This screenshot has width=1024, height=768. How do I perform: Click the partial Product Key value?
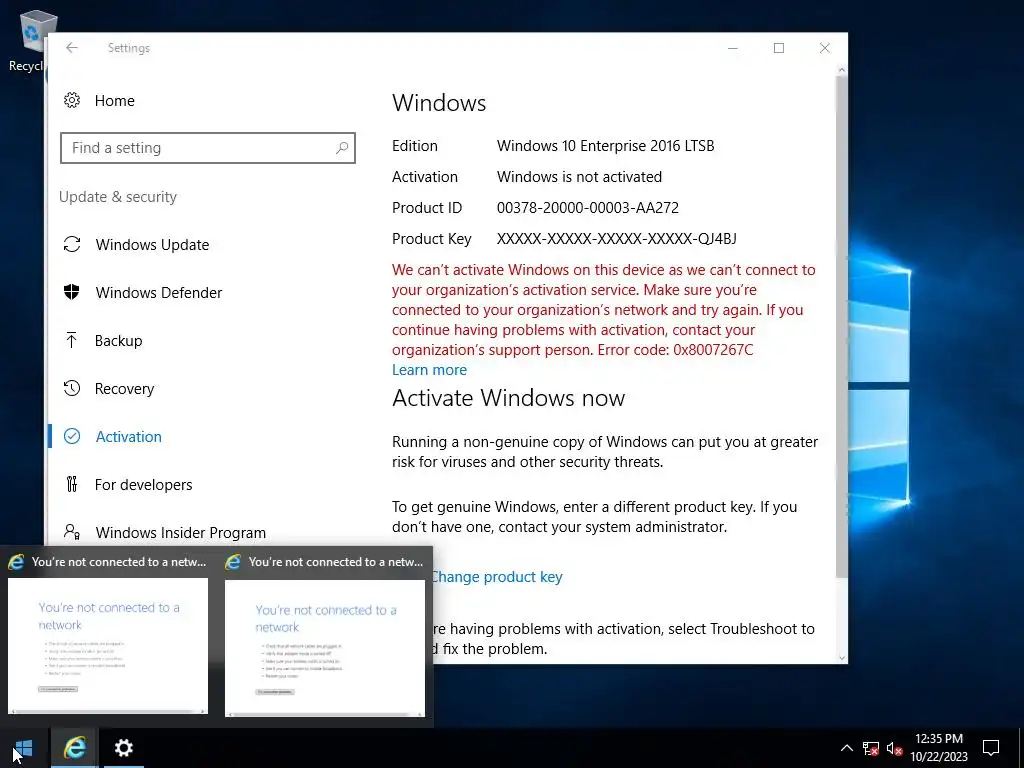(x=616, y=239)
